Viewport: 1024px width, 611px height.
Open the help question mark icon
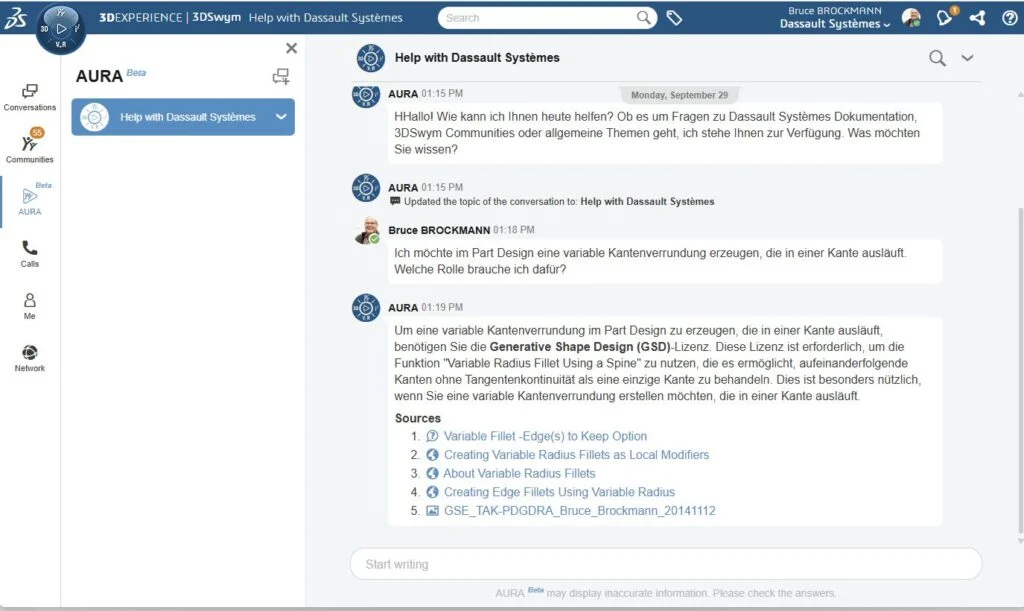tap(1009, 18)
